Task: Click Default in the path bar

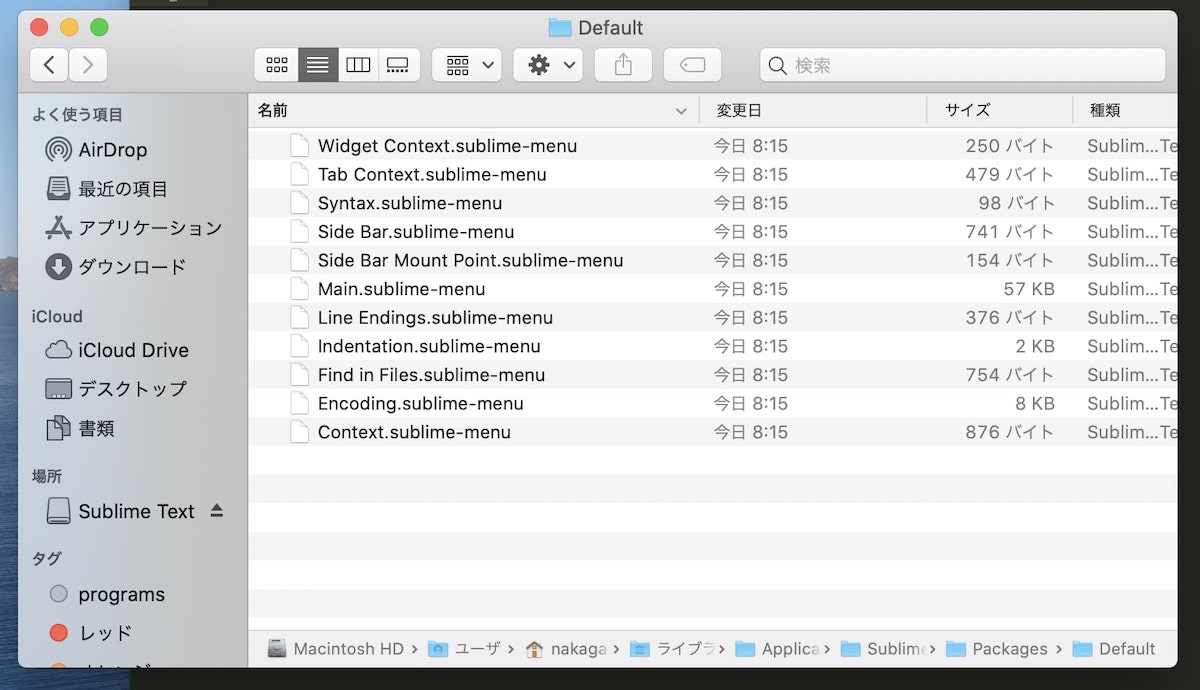Action: click(x=1114, y=649)
